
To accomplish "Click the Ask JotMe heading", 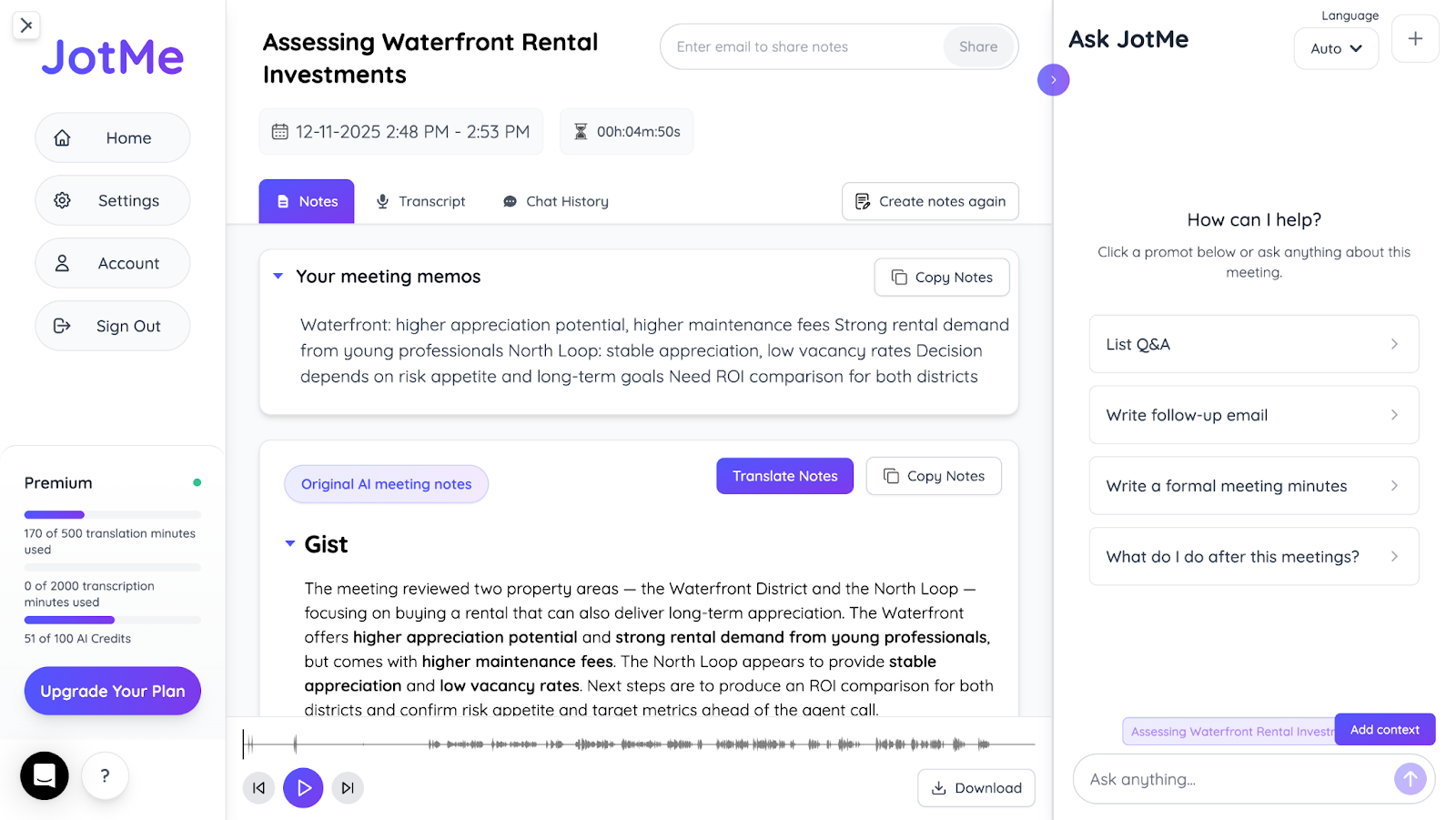I will click(1128, 39).
